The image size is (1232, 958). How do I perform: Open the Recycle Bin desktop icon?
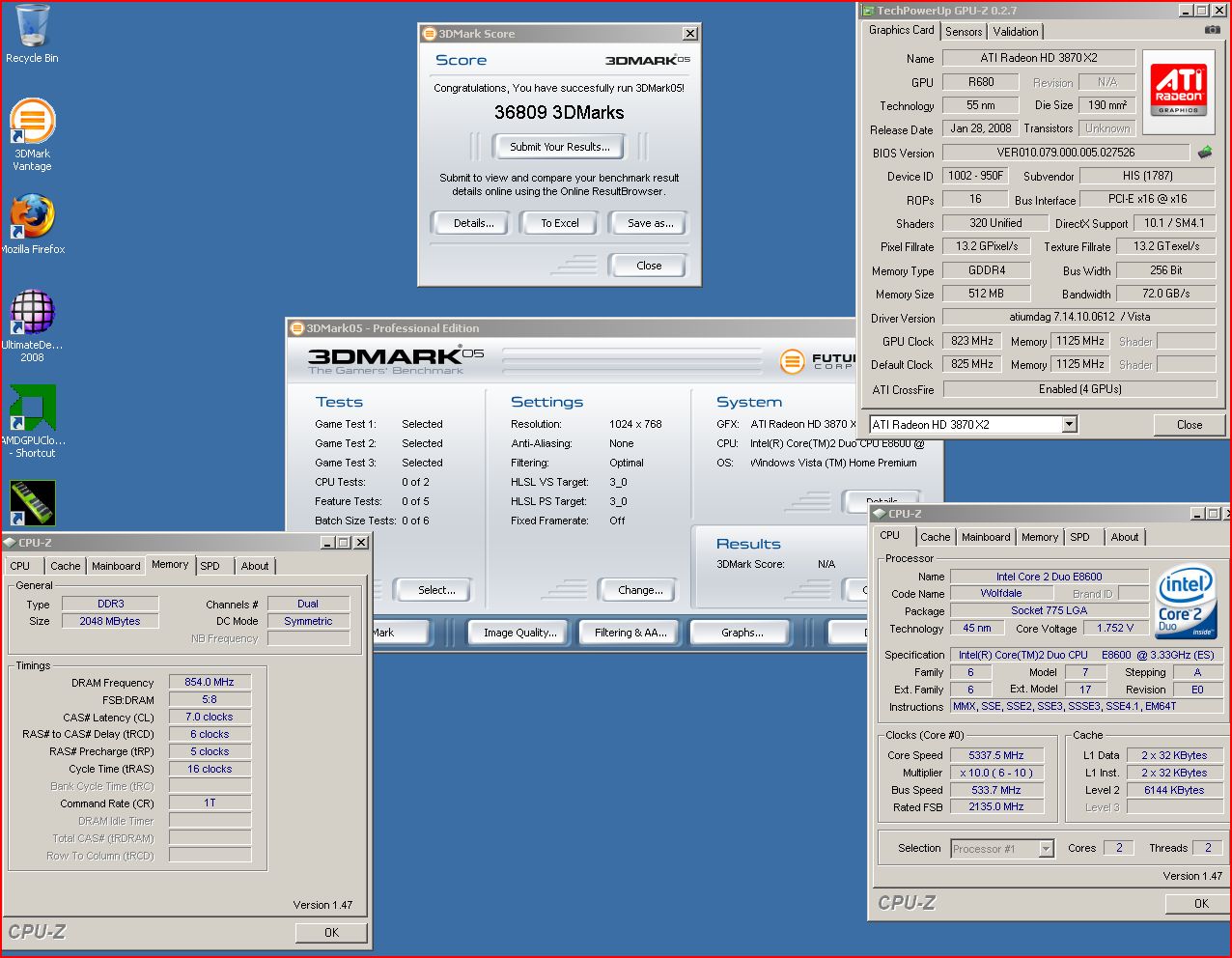[32, 34]
